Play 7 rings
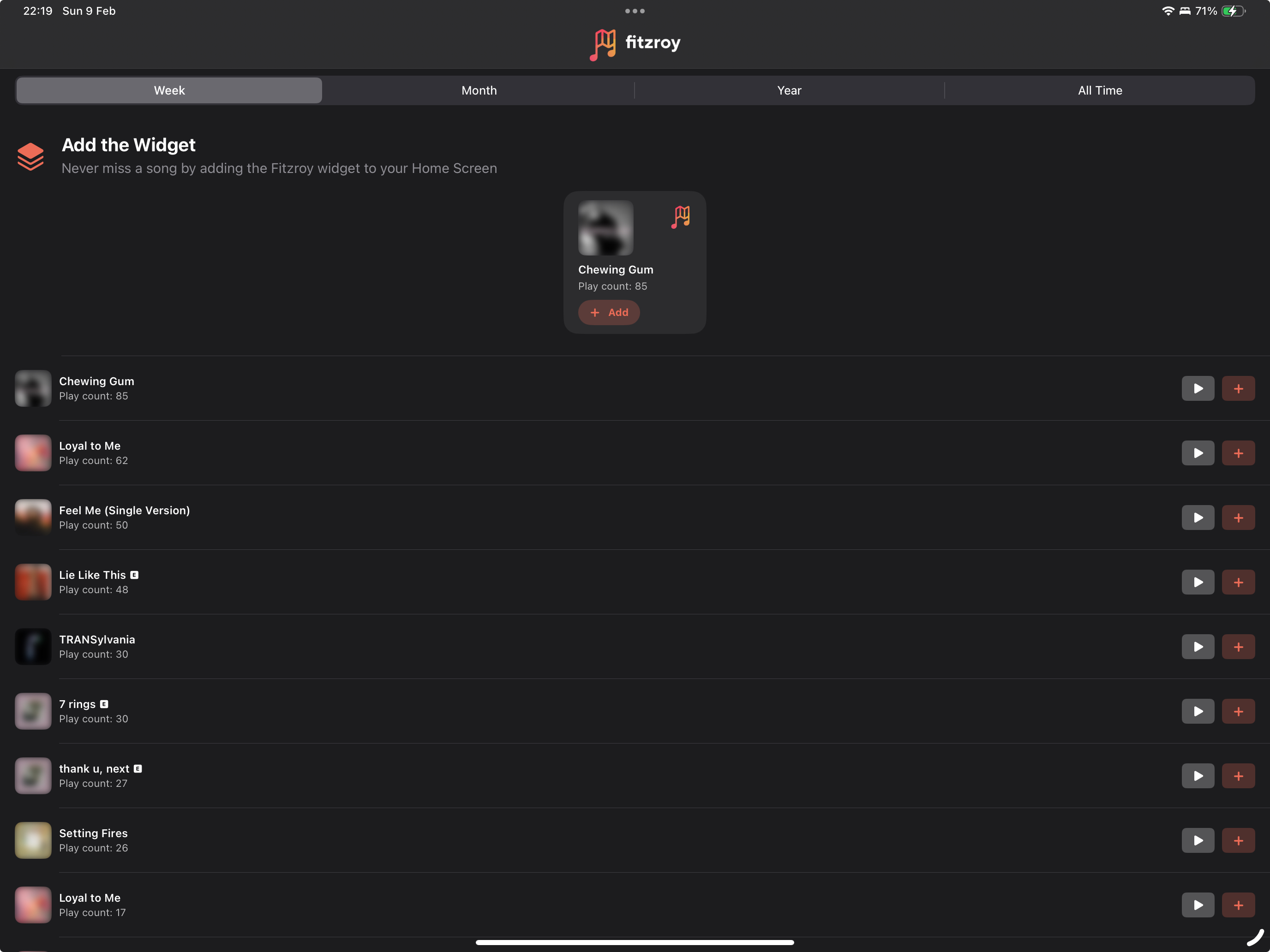Screen dimensions: 1270x952 click(x=1198, y=712)
